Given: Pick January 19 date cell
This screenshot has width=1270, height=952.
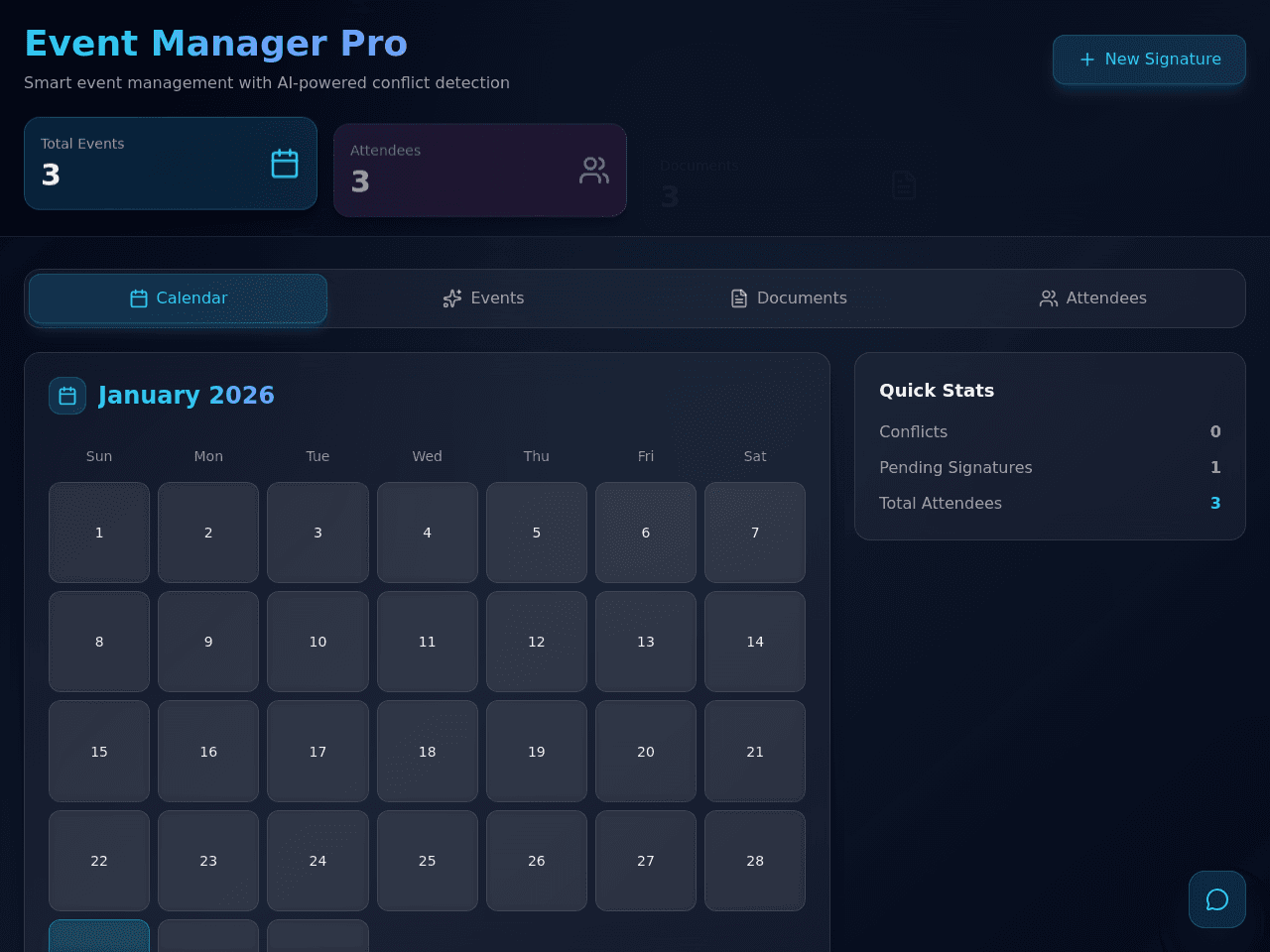Looking at the screenshot, I should pos(537,752).
